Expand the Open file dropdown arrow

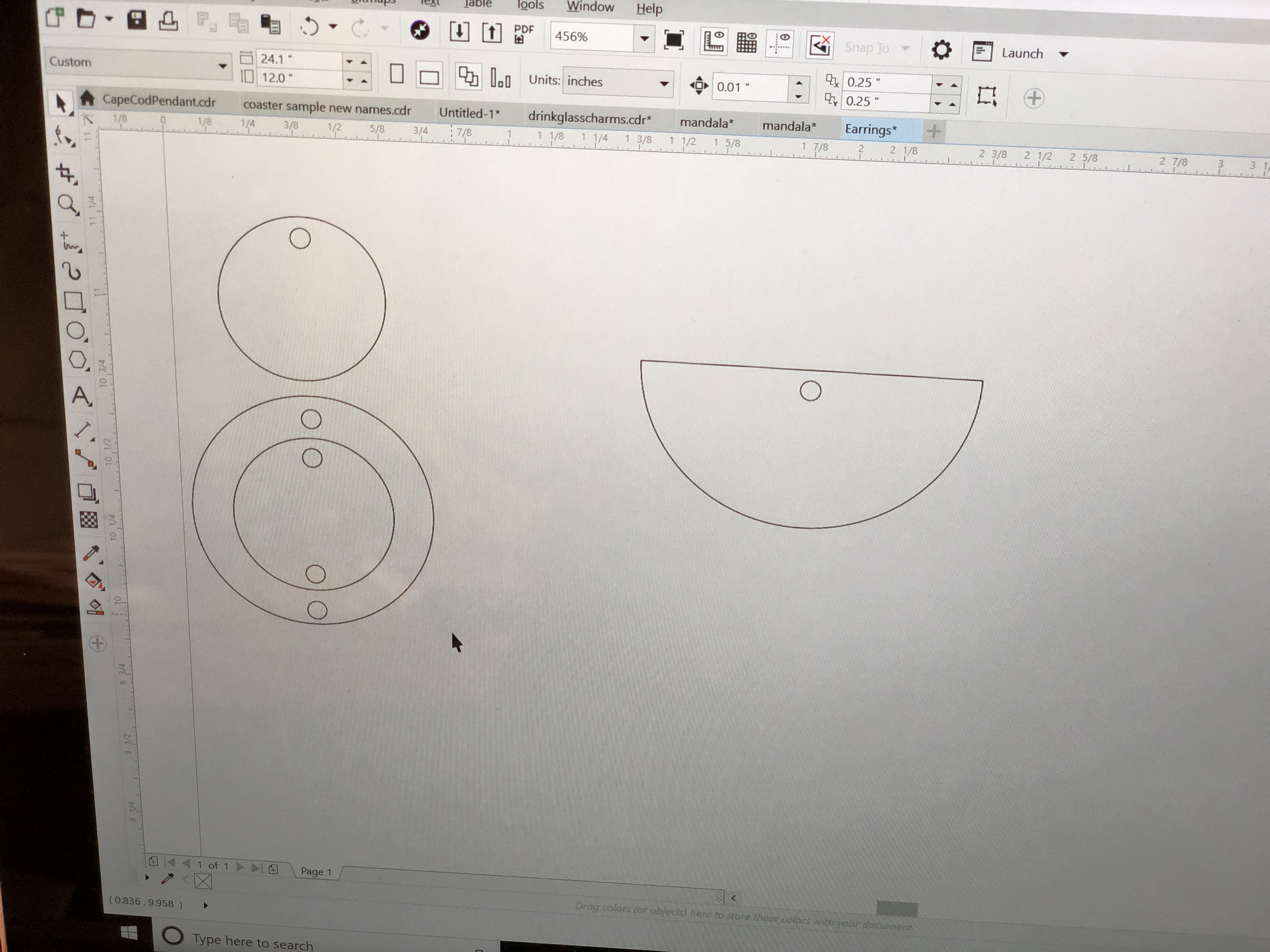pyautogui.click(x=109, y=19)
